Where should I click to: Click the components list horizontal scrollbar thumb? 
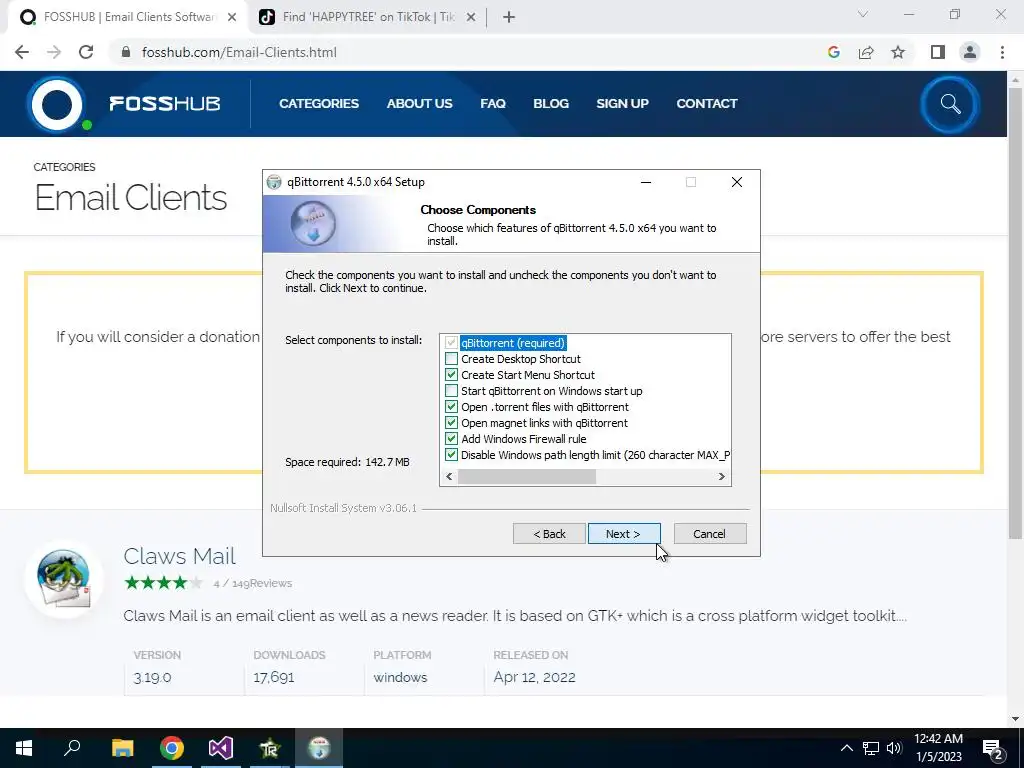click(527, 477)
